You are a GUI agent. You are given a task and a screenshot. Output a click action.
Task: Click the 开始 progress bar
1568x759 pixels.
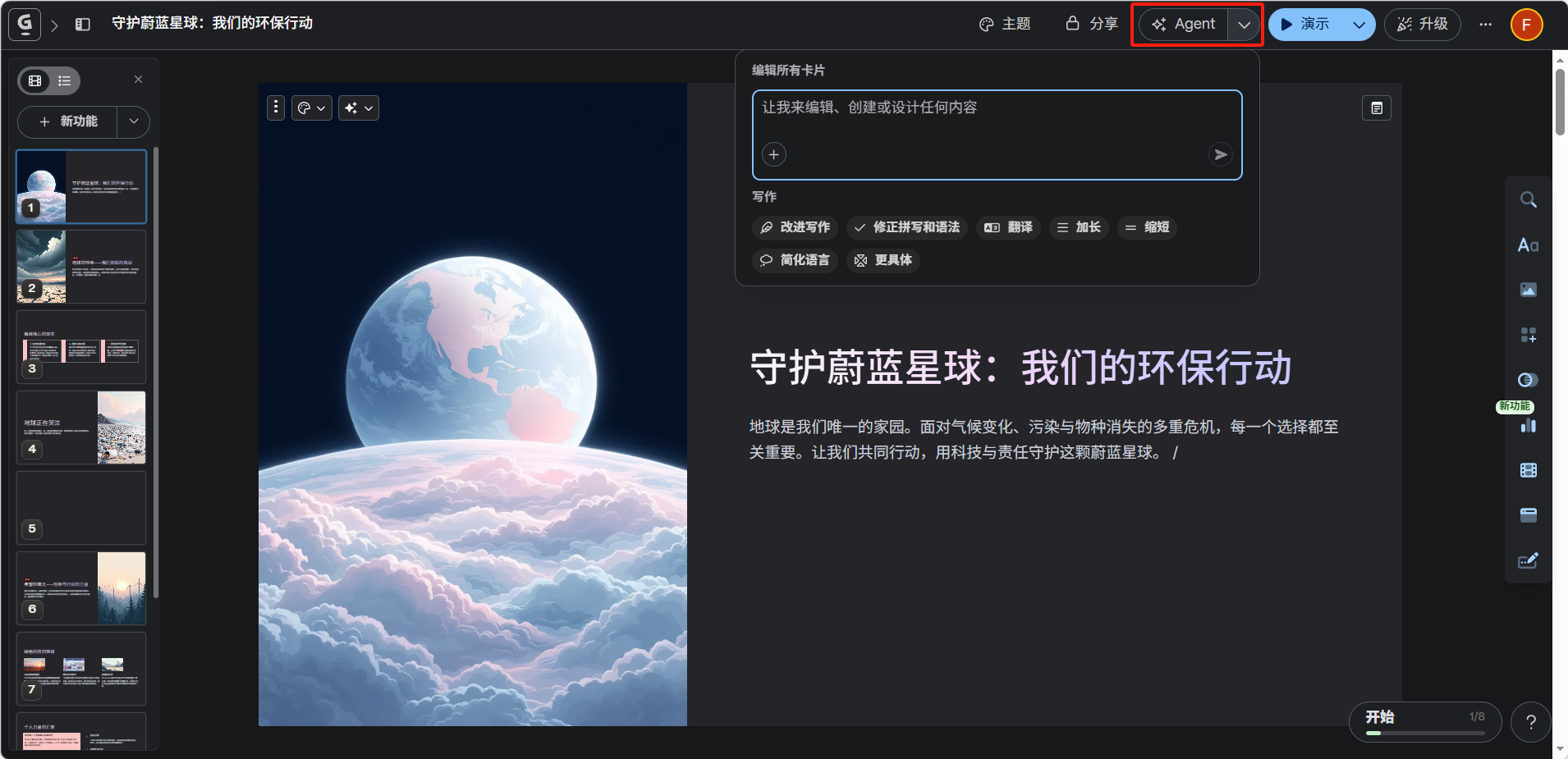point(1425,722)
